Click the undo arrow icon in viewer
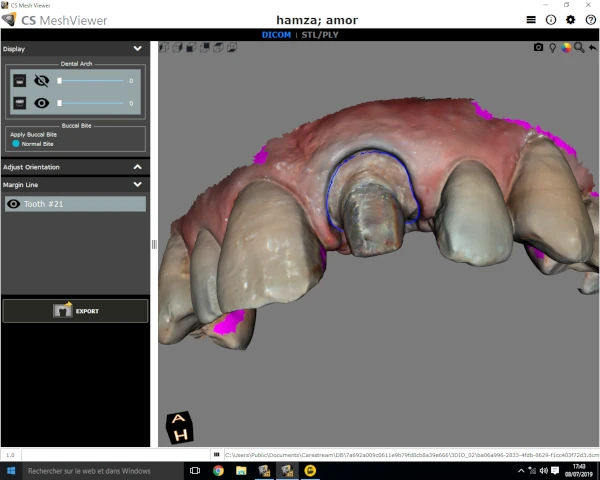This screenshot has width=600, height=480. pyautogui.click(x=592, y=47)
